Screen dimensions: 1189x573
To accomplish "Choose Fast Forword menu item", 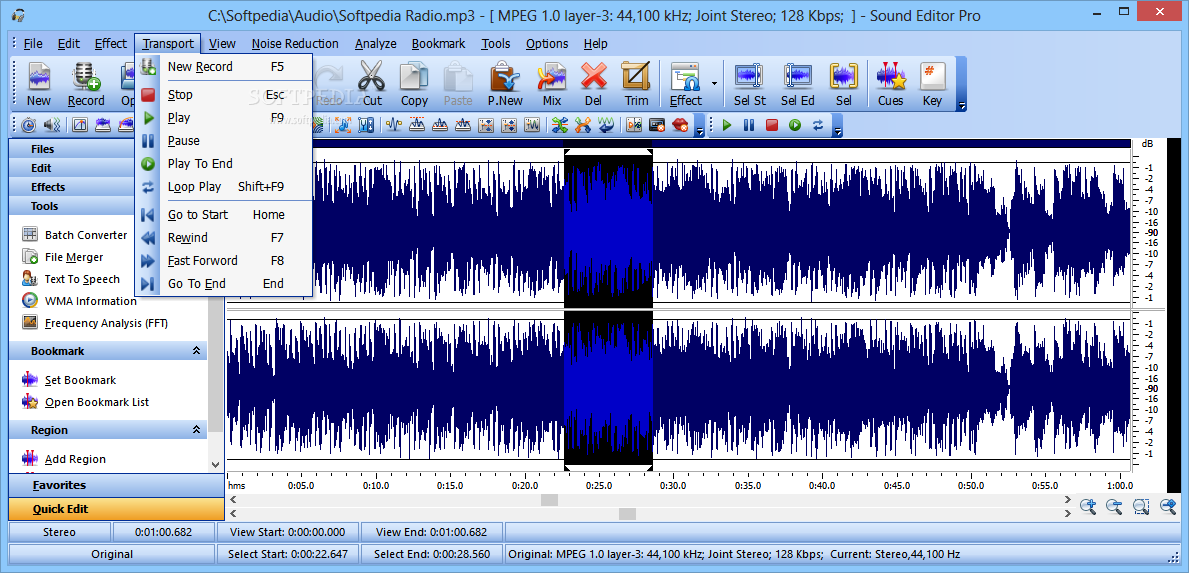I will (x=224, y=261).
